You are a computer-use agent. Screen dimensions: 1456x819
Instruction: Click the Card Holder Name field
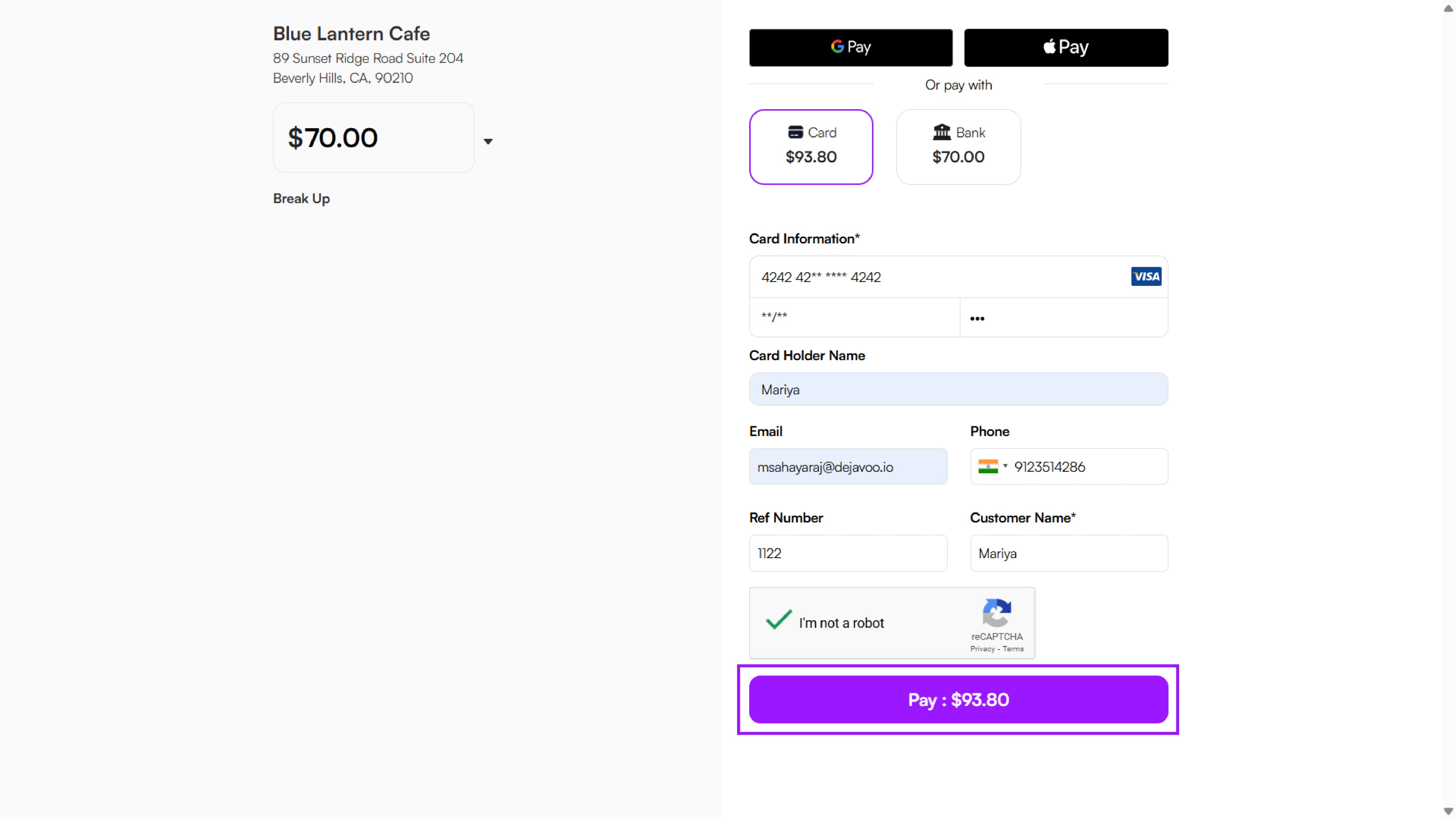(x=958, y=389)
